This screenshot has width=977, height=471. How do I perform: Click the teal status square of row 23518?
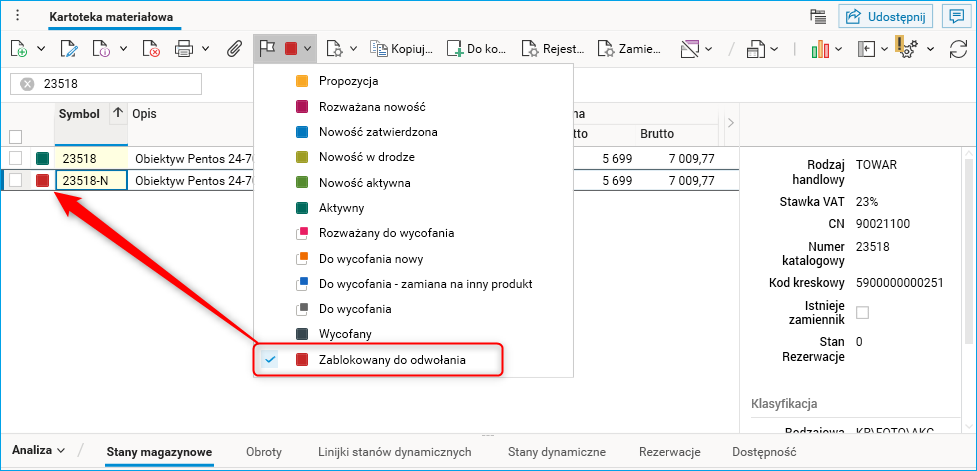pos(42,158)
